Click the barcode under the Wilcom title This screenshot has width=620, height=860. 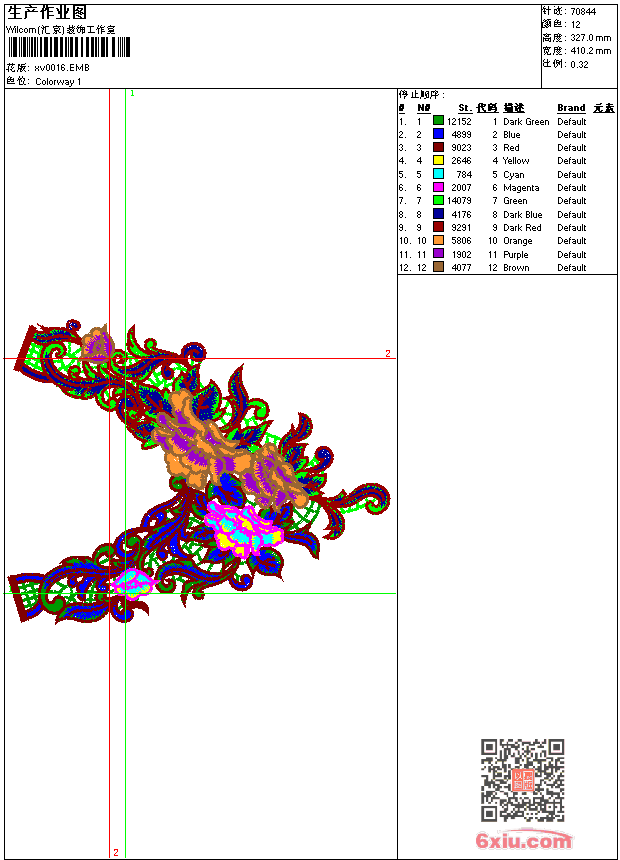69,47
